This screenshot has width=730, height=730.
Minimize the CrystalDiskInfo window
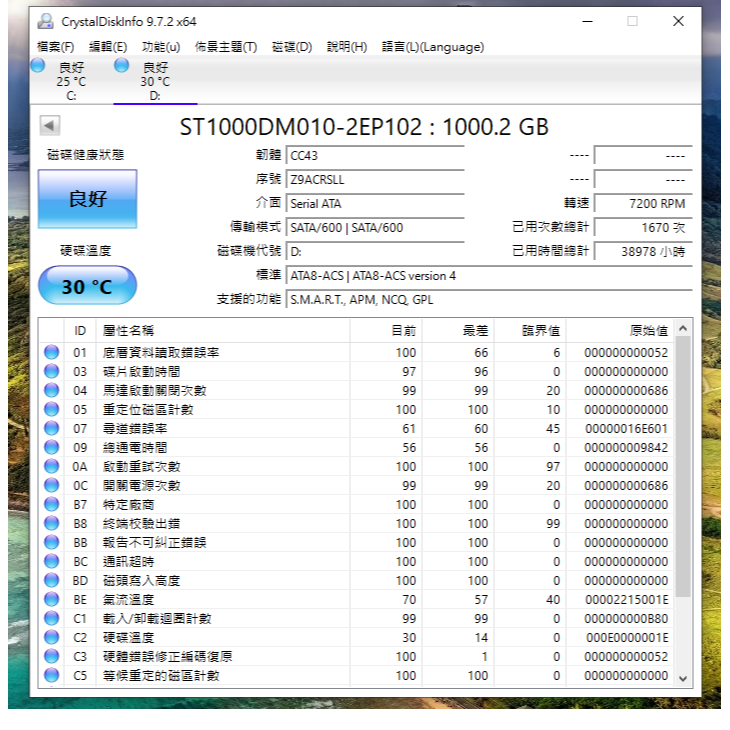point(588,21)
